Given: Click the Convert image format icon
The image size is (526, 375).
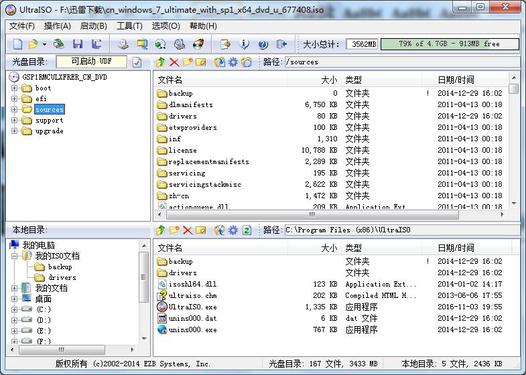Looking at the screenshot, I should click(x=160, y=44).
